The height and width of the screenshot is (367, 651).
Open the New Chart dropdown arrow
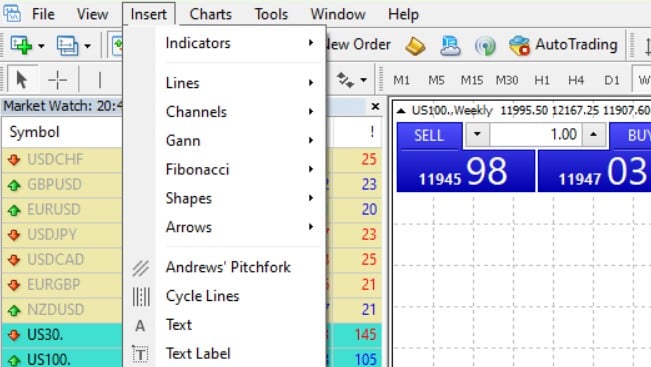coord(41,46)
